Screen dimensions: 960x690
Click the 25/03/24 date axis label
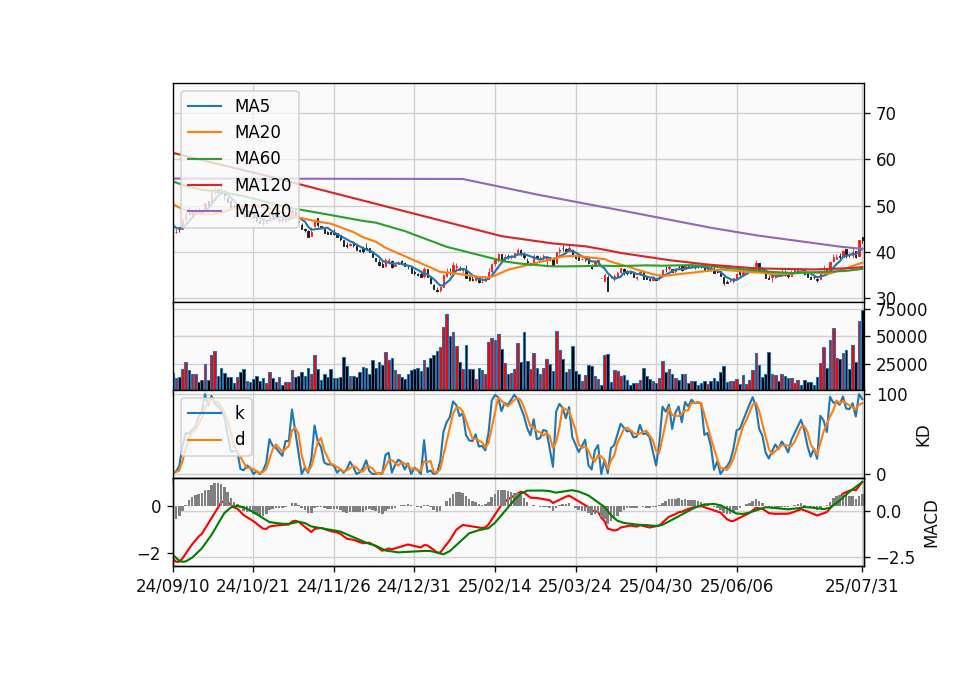575,586
